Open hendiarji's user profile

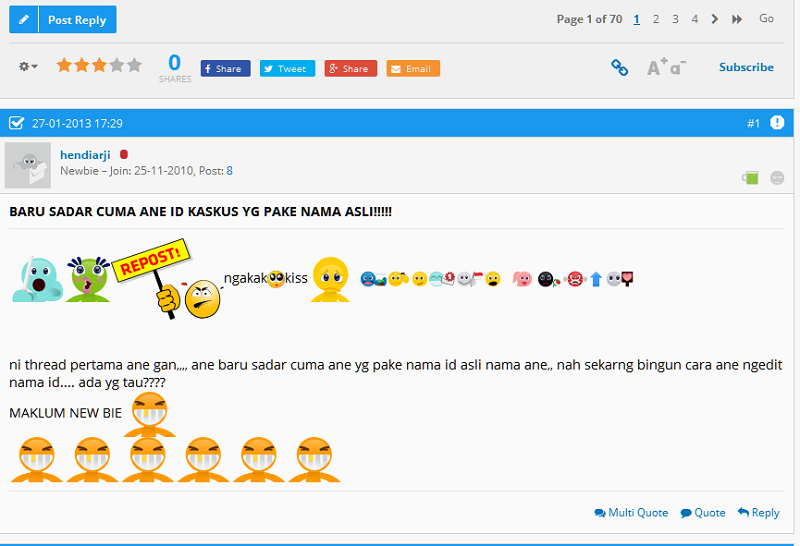point(85,155)
